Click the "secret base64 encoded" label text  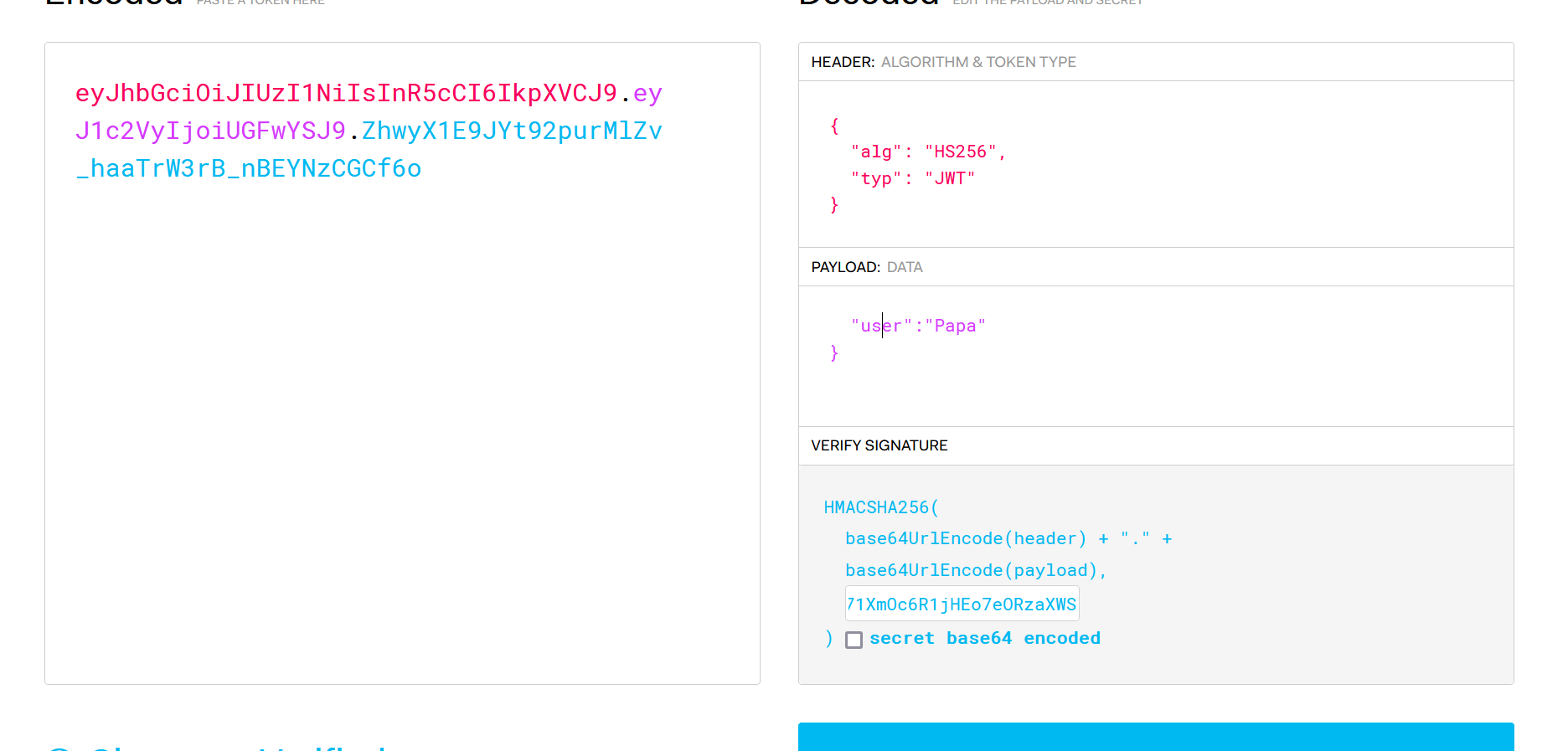[984, 638]
